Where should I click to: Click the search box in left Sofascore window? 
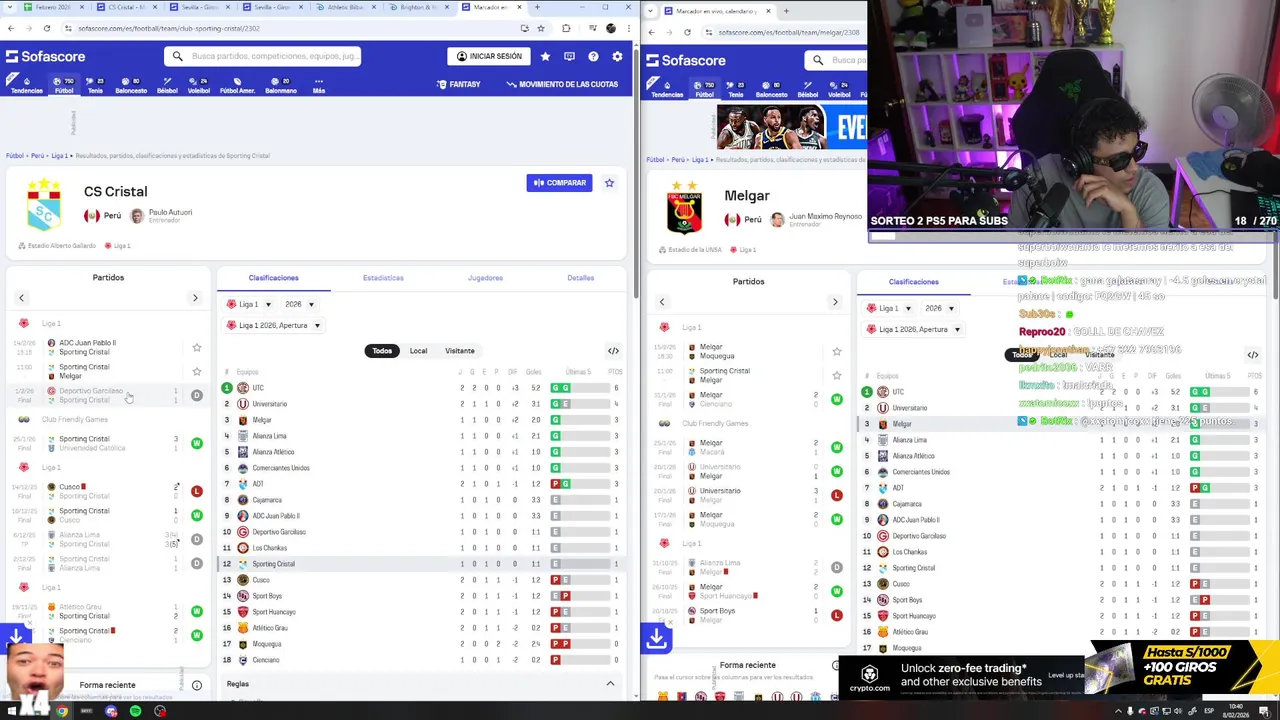point(263,56)
